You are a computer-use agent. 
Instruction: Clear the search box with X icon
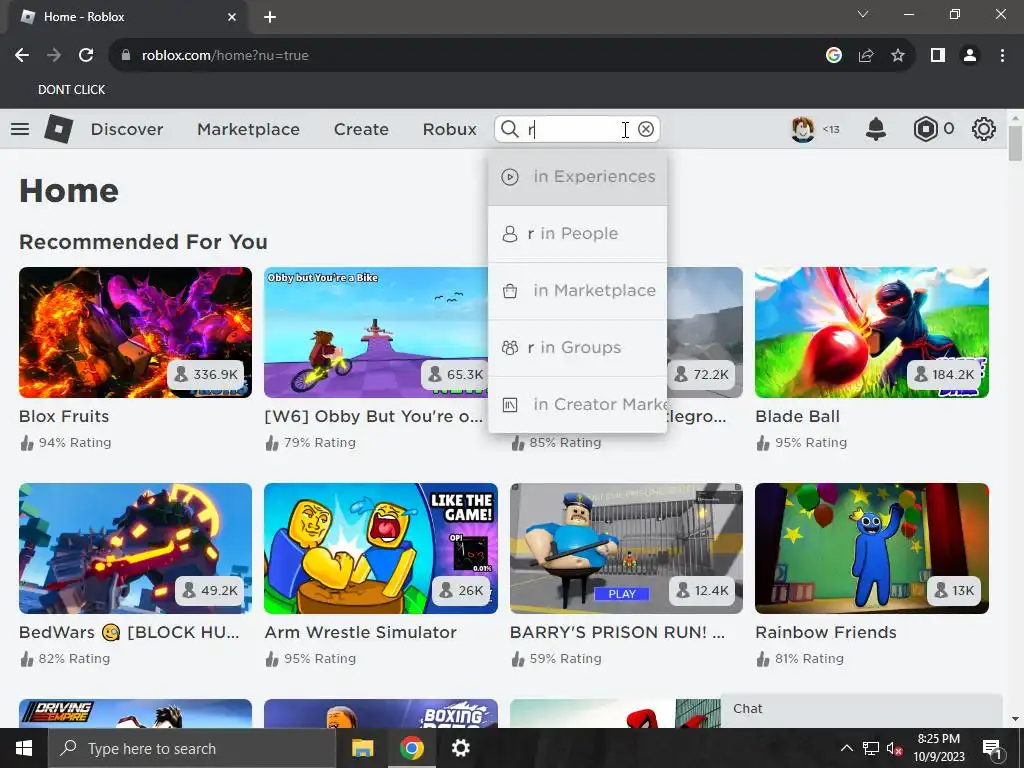pos(646,129)
